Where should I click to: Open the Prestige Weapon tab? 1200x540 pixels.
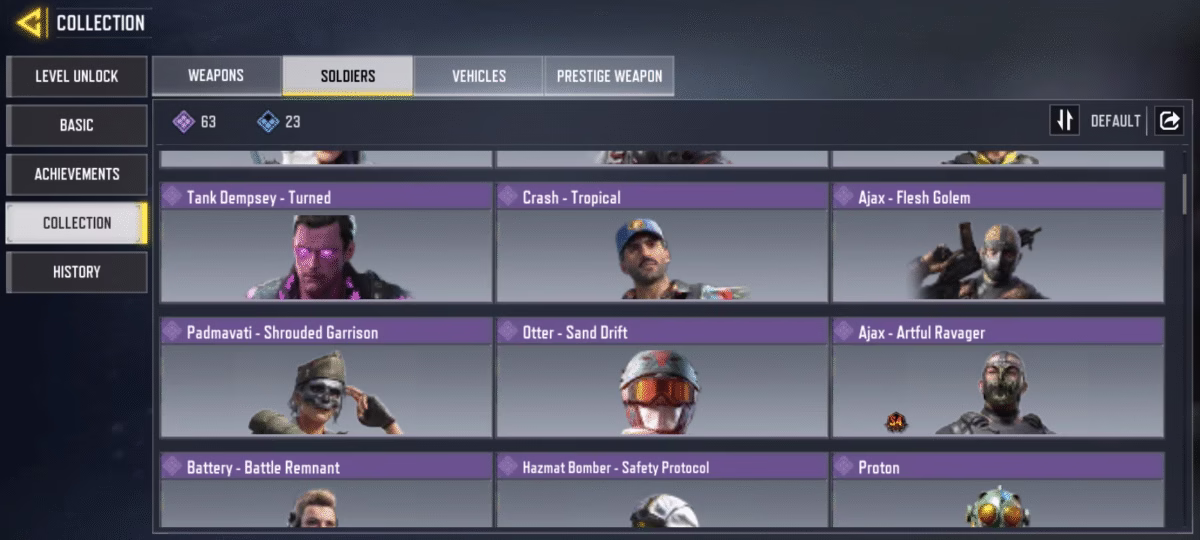pos(609,76)
